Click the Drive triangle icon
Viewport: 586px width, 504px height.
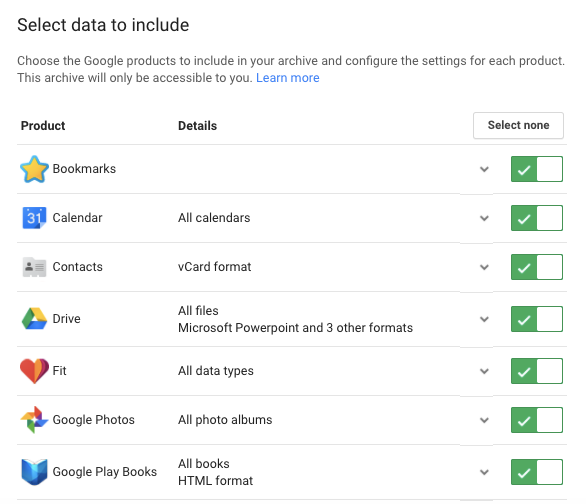[34, 319]
